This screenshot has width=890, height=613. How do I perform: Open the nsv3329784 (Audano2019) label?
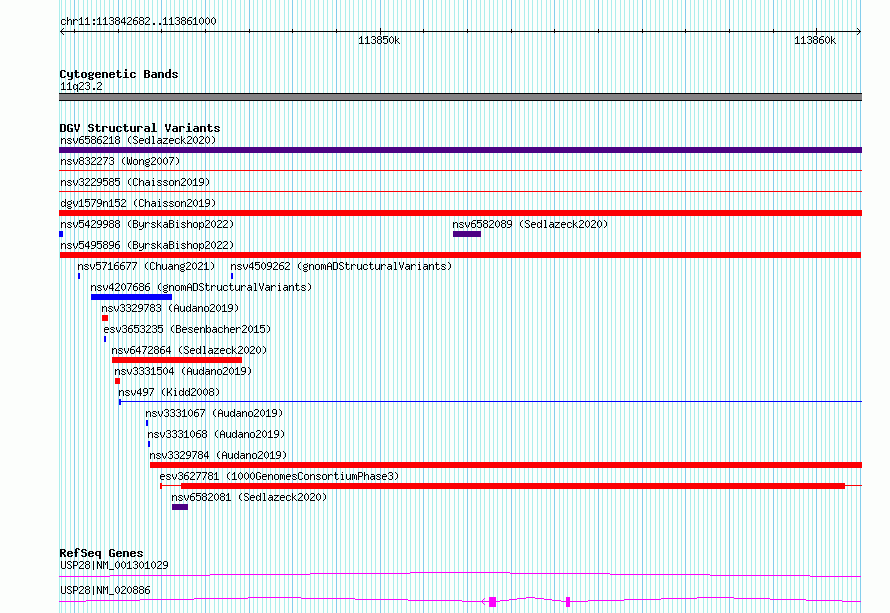click(x=218, y=455)
